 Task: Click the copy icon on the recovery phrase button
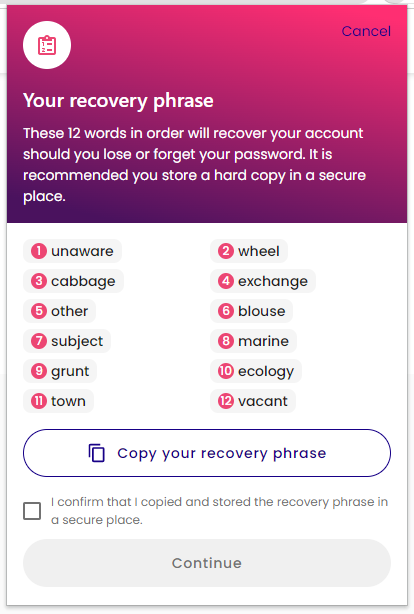pyautogui.click(x=97, y=453)
